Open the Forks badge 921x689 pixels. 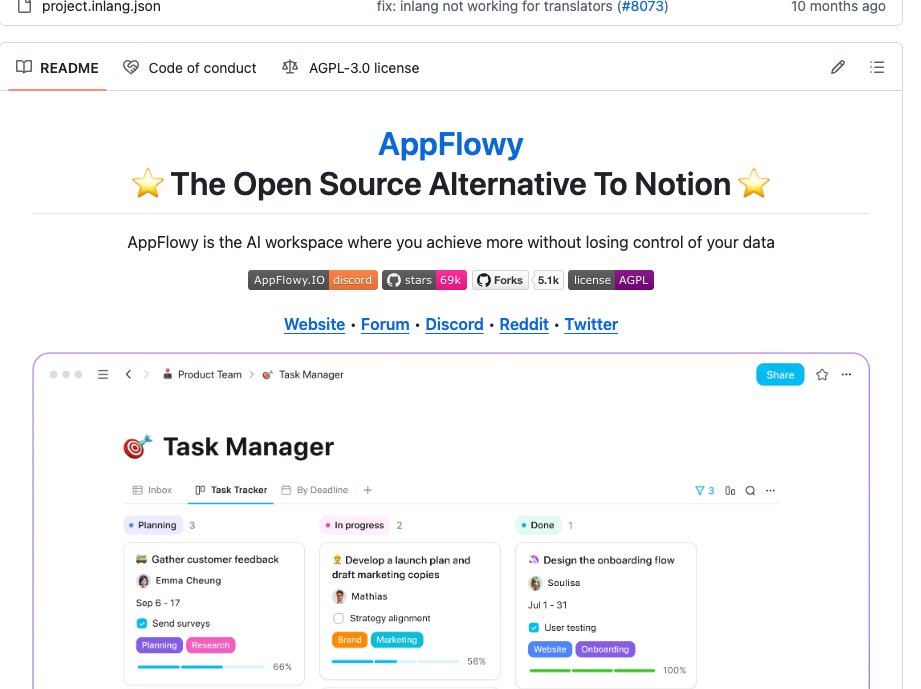500,280
